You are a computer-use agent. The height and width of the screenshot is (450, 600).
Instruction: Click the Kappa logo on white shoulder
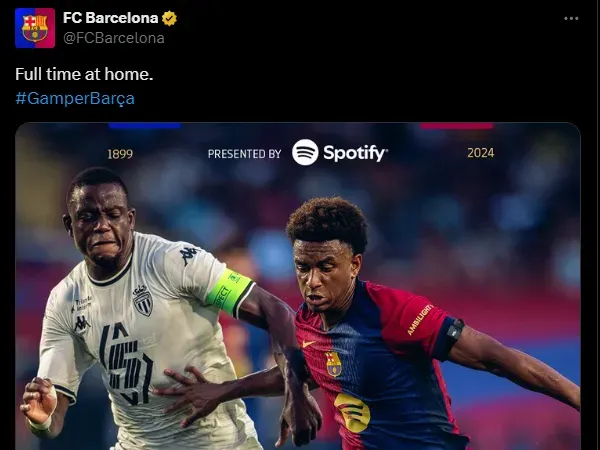click(x=189, y=255)
